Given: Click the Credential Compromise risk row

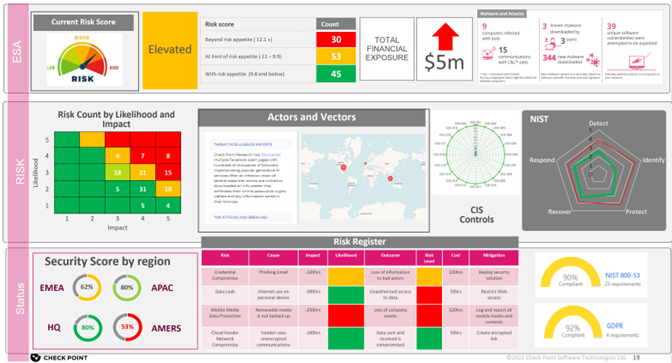Looking at the screenshot, I should (x=360, y=276).
